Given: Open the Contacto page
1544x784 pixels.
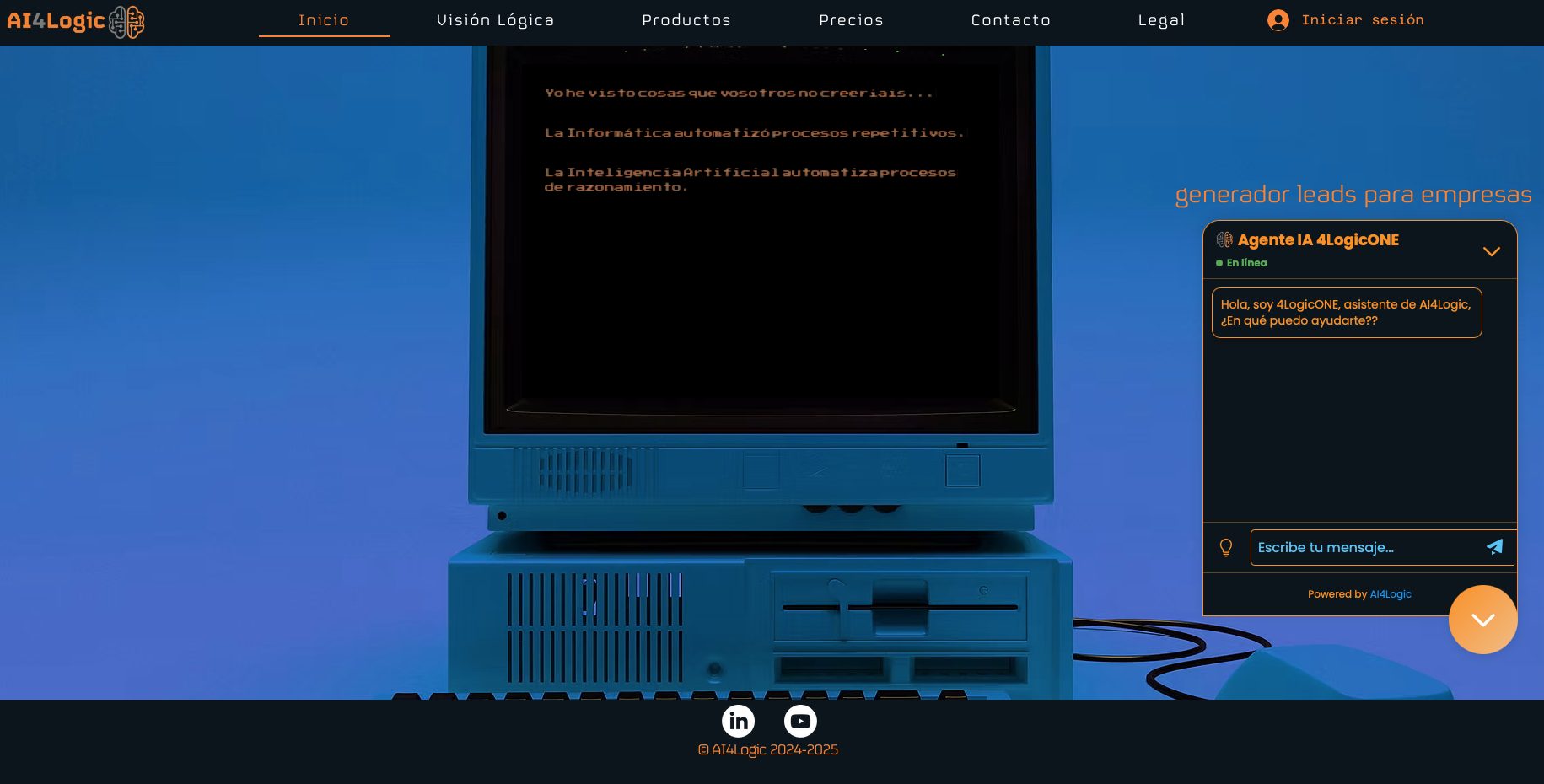Looking at the screenshot, I should [x=1010, y=20].
